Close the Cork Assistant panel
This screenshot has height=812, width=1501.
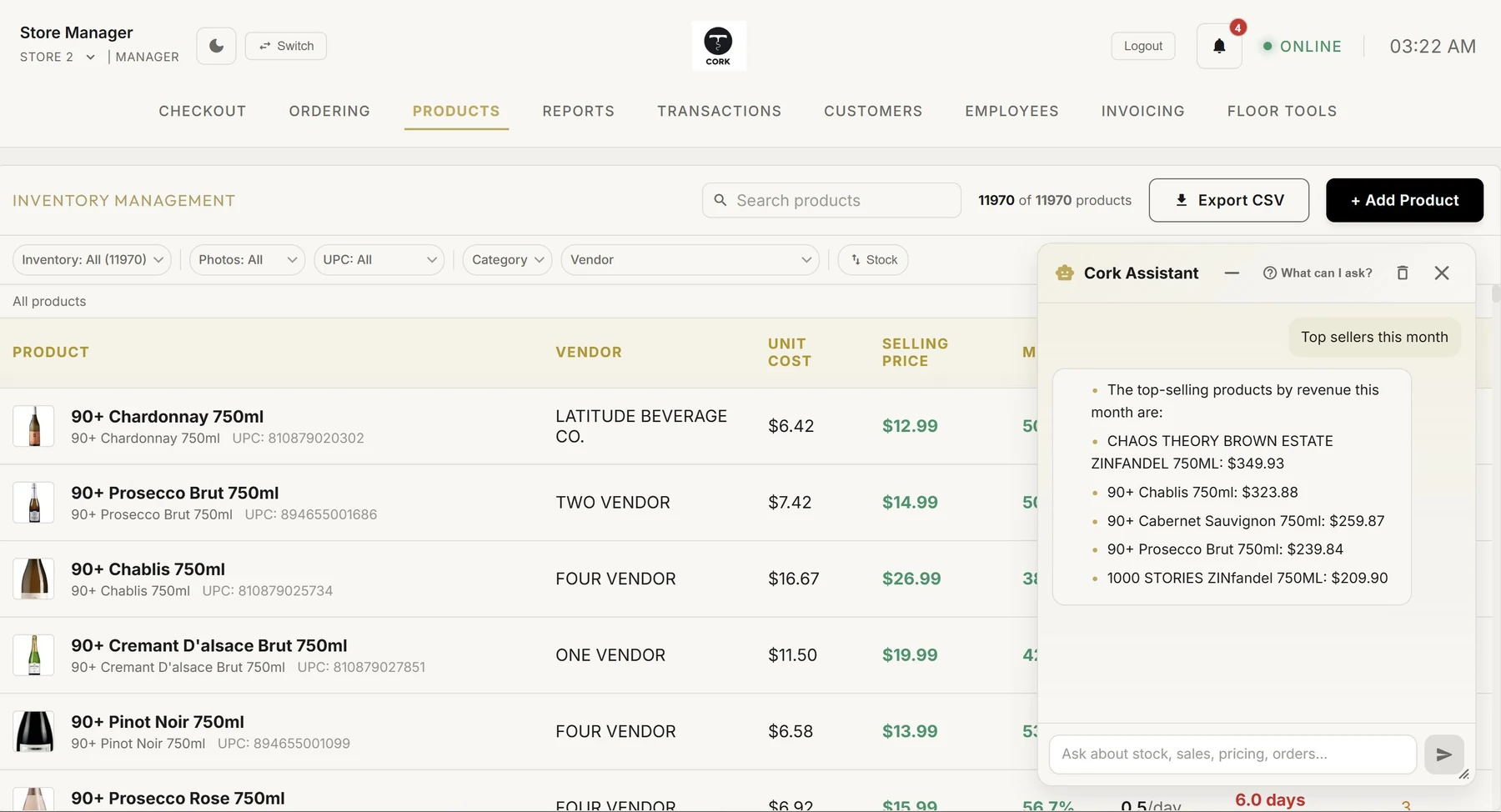(x=1442, y=273)
